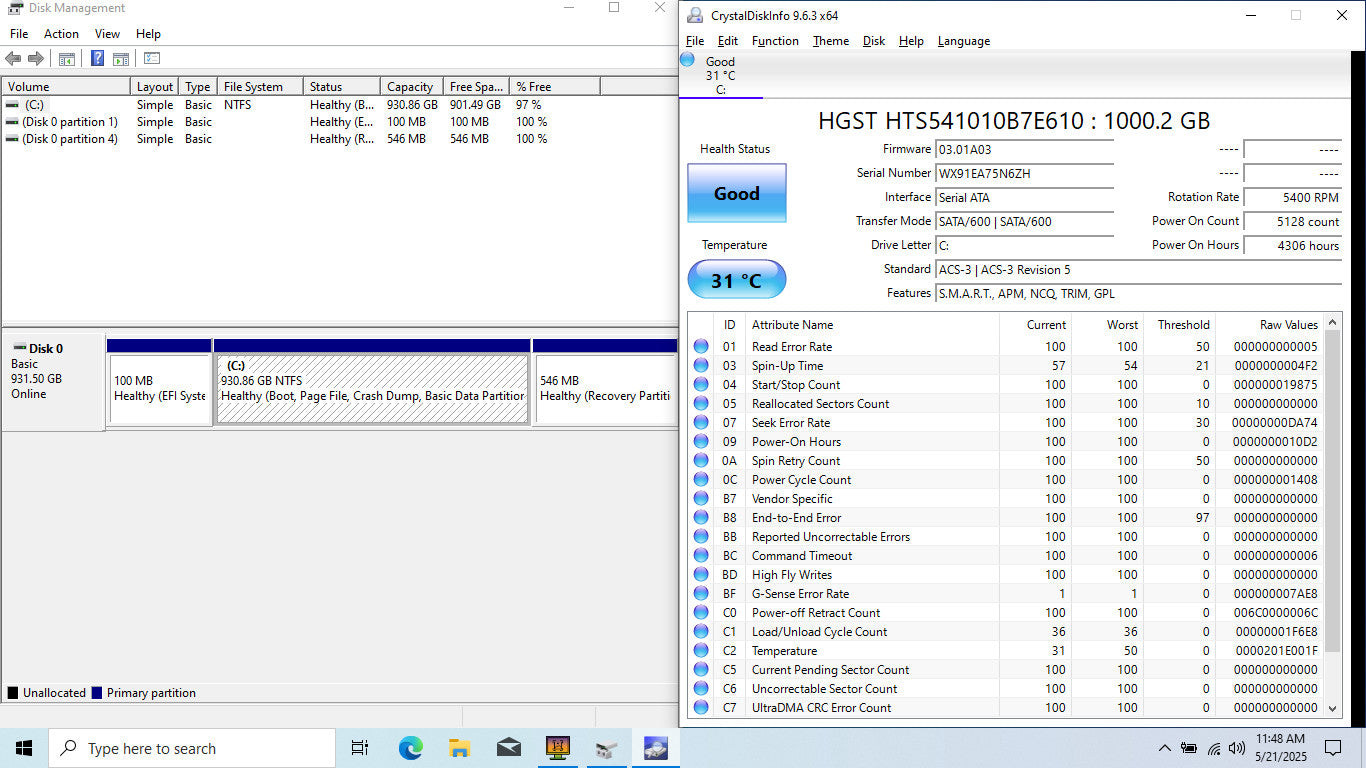Click the Back arrow in Disk Management toolbar
Screen dimensions: 1366x768
click(x=13, y=59)
